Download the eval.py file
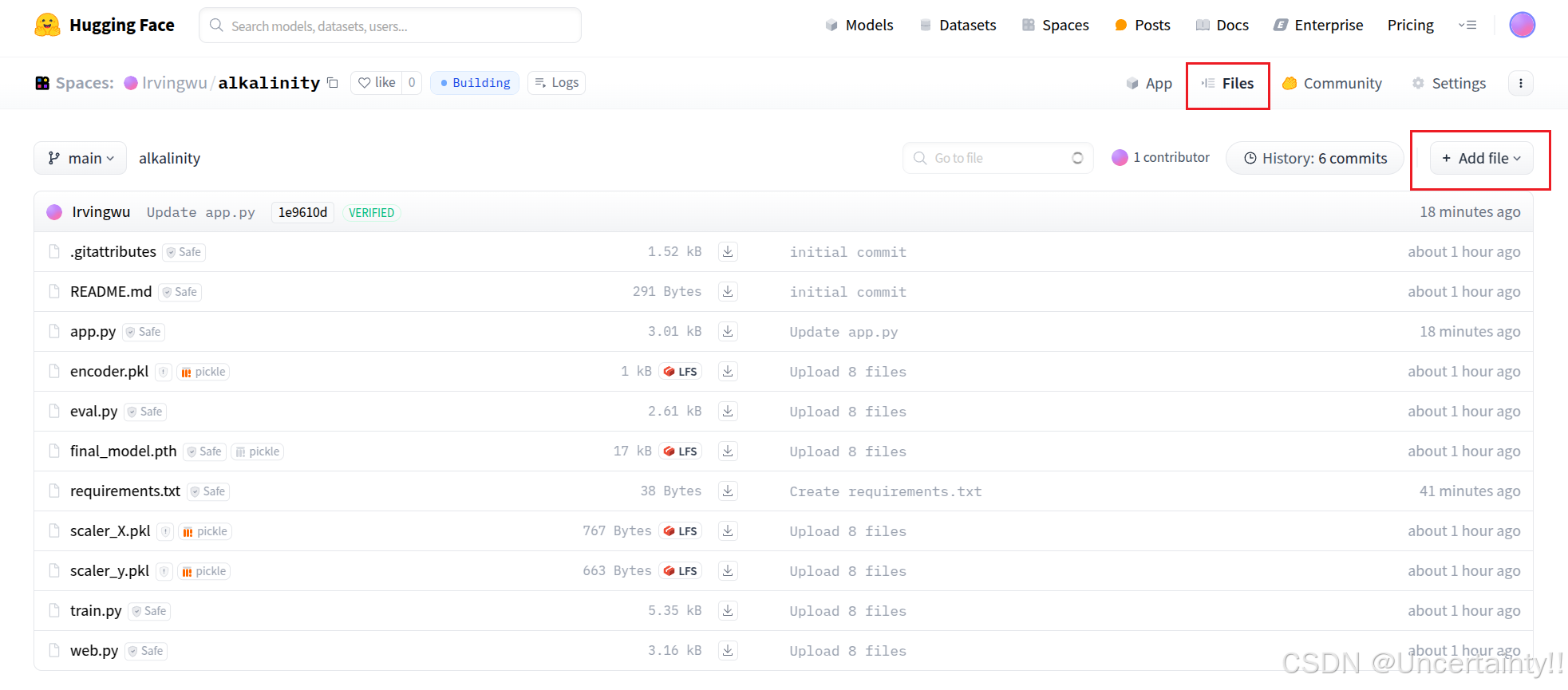 728,412
